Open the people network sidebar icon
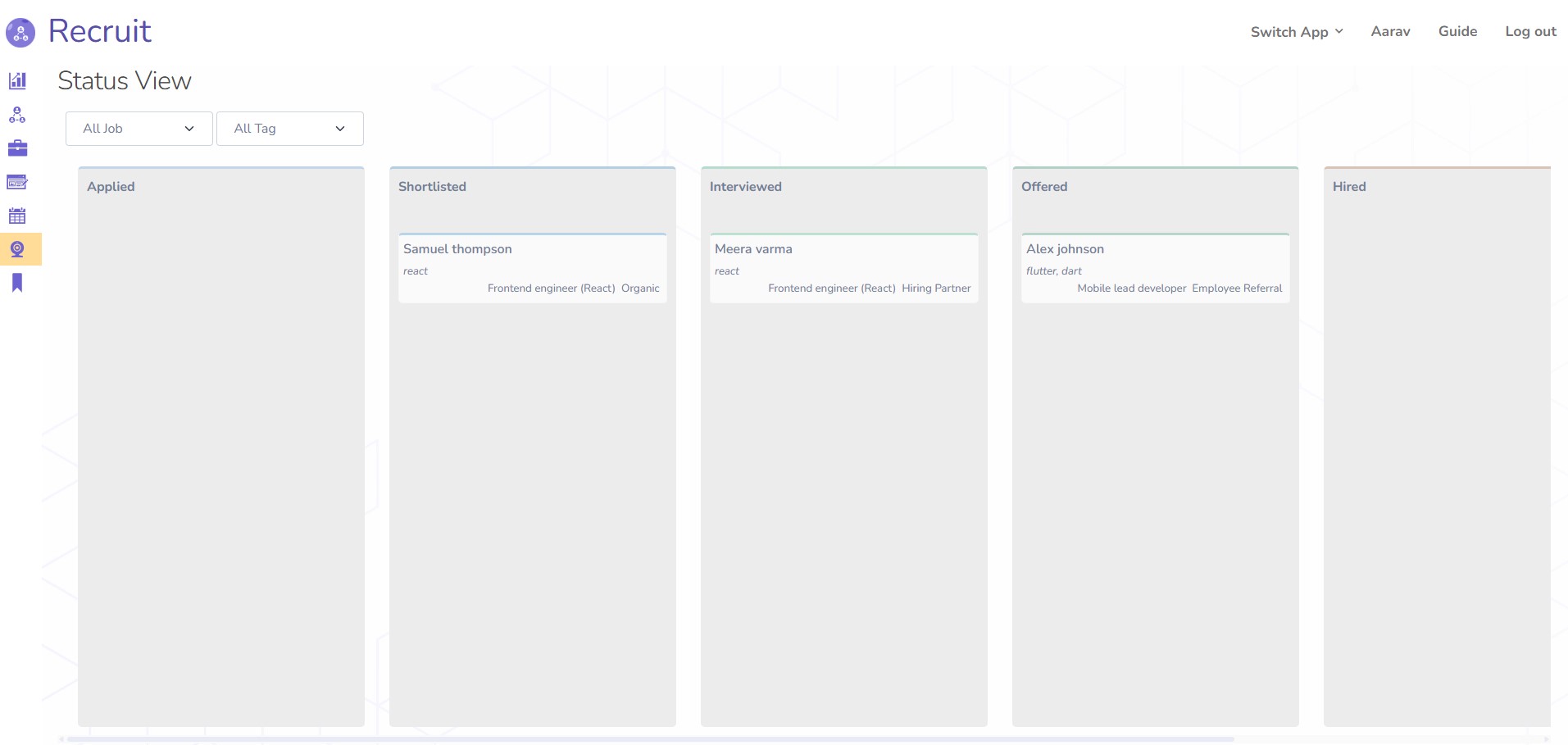Image resolution: width=1568 pixels, height=745 pixels. [x=17, y=115]
